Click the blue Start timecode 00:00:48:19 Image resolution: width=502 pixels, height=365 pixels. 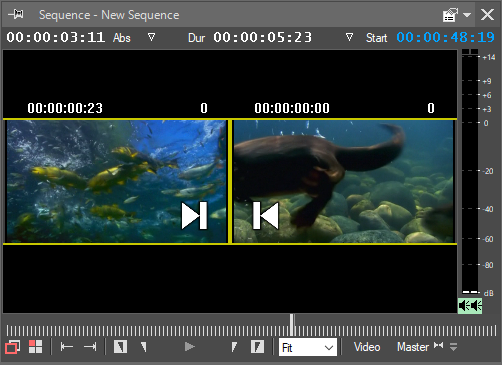[445, 37]
